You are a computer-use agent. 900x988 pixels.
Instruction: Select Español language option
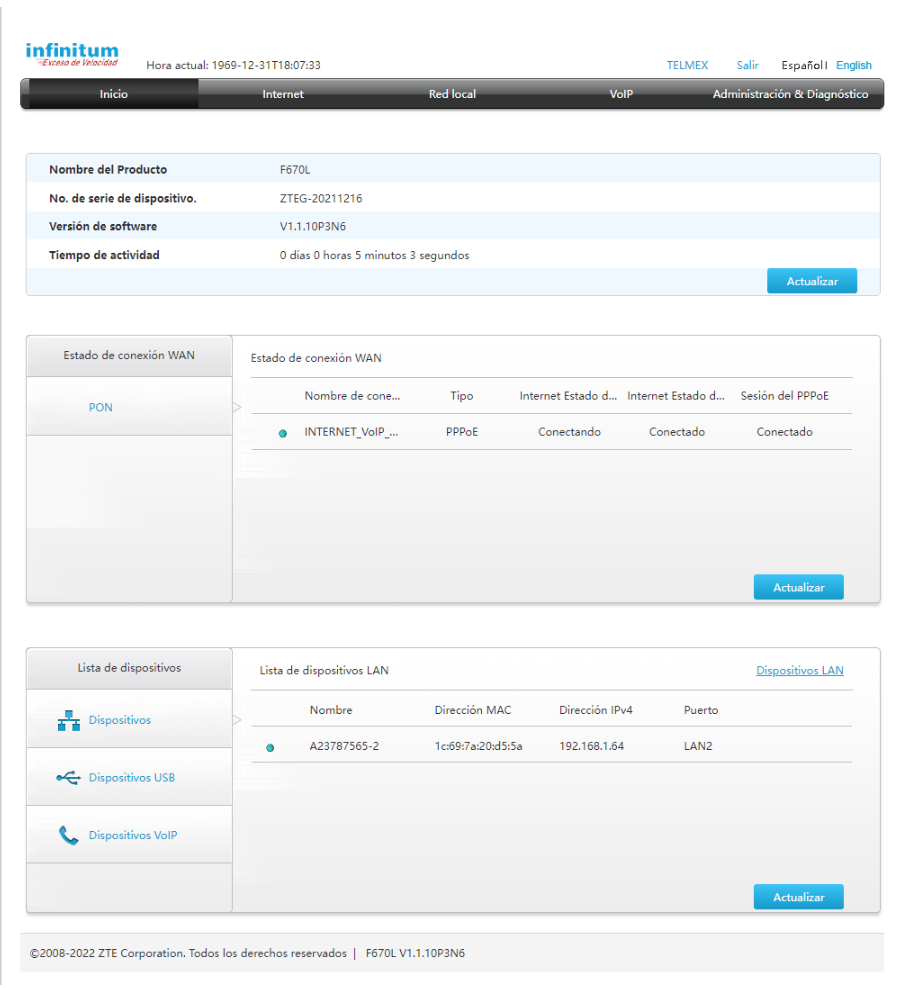click(801, 66)
